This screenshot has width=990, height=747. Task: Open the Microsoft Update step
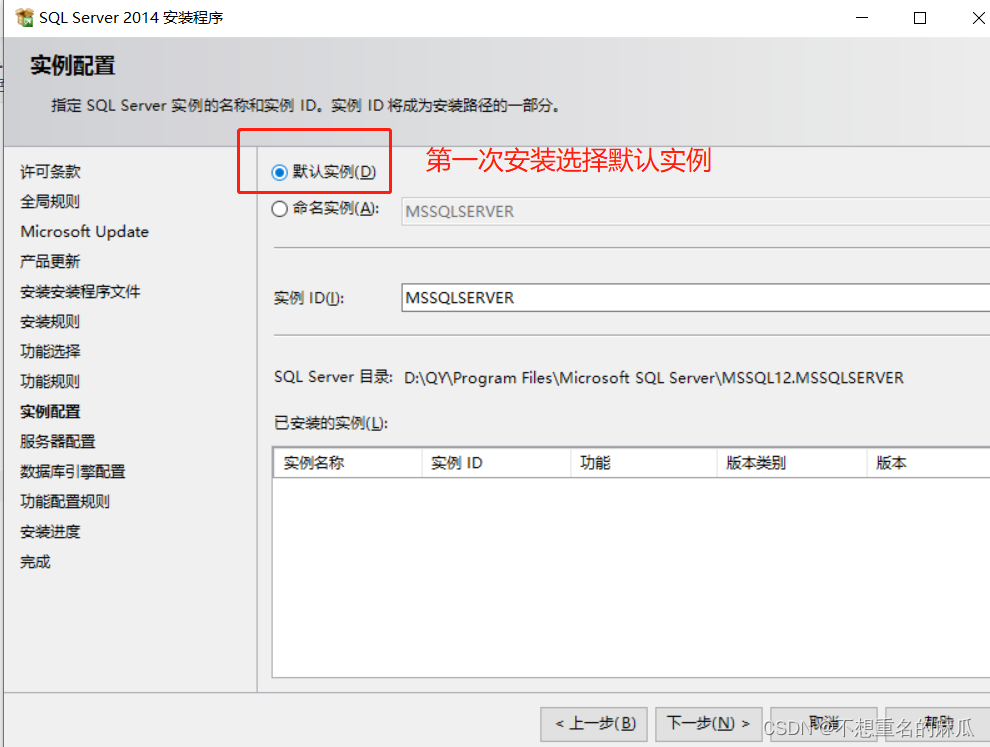click(x=84, y=231)
